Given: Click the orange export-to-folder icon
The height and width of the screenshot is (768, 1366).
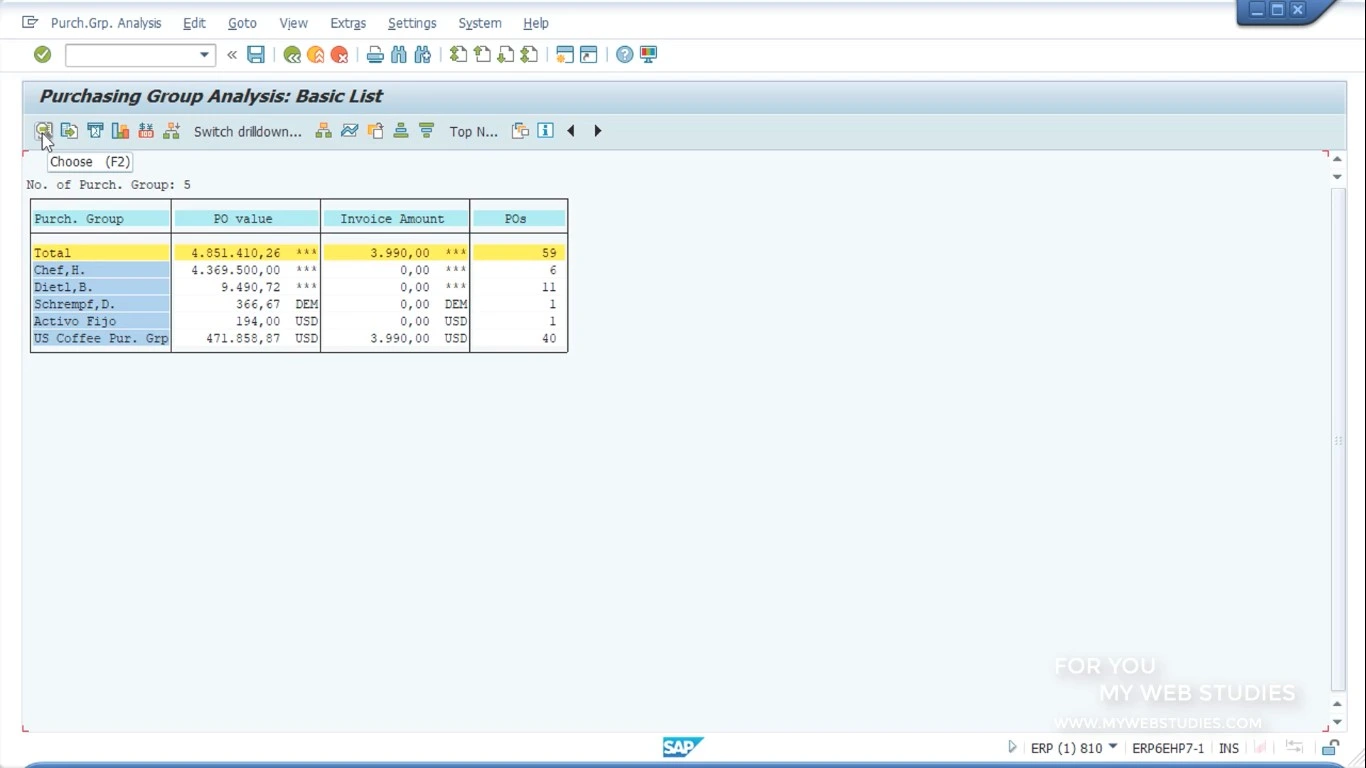Looking at the screenshot, I should tap(375, 131).
